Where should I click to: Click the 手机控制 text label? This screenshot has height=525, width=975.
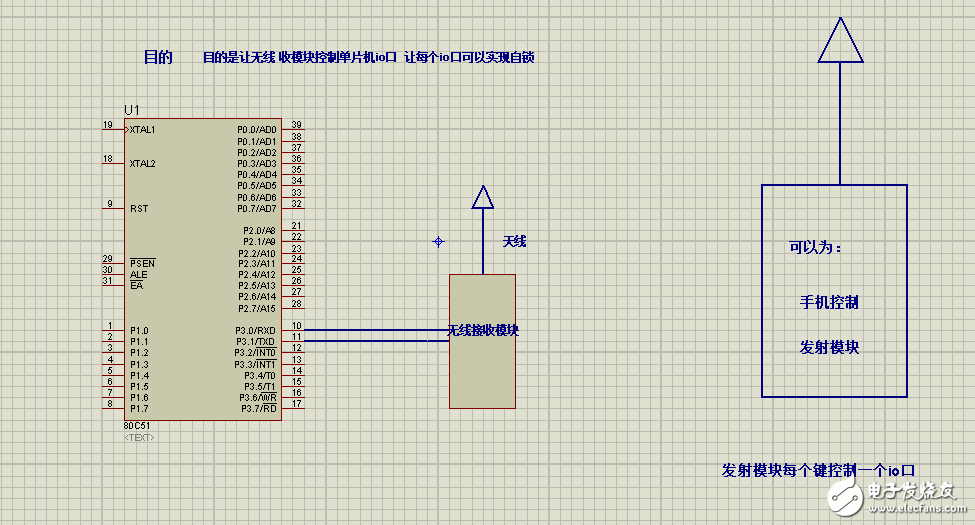[829, 302]
